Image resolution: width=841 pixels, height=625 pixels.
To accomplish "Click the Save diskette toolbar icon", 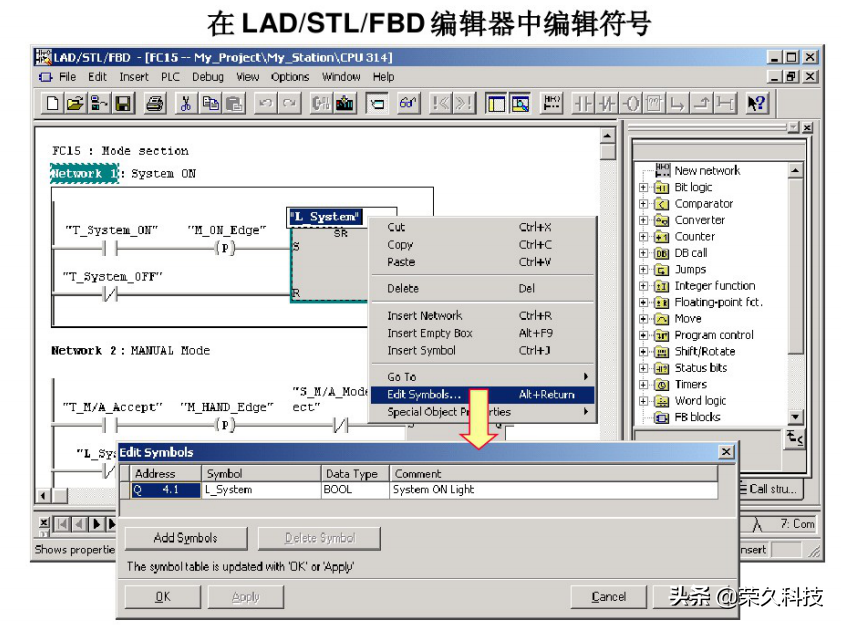I will pos(123,103).
